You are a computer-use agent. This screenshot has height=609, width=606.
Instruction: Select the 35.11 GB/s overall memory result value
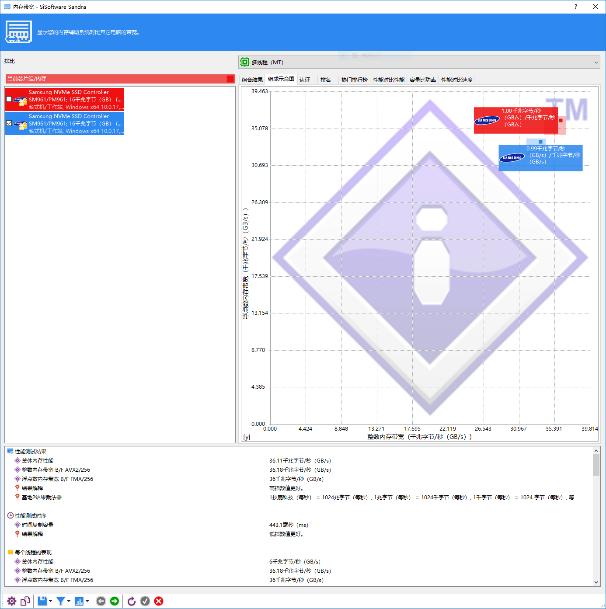300,461
